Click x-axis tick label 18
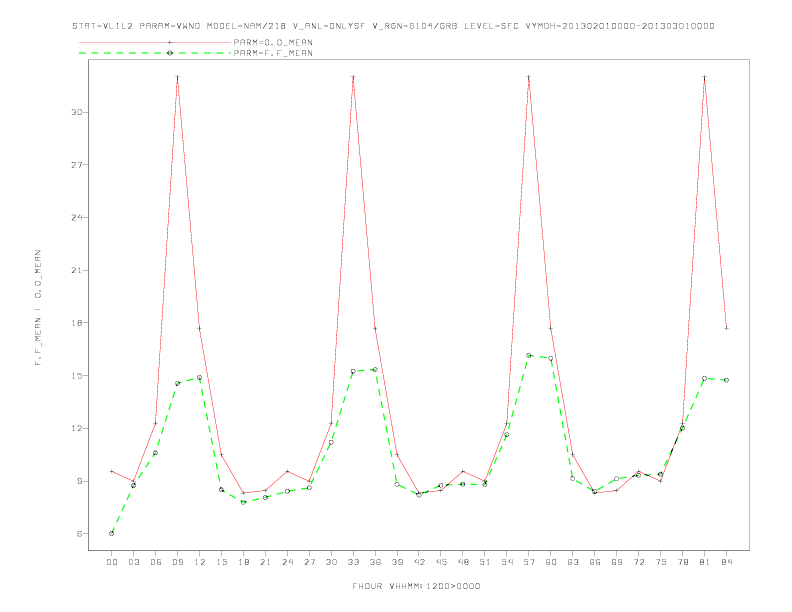 coord(243,562)
